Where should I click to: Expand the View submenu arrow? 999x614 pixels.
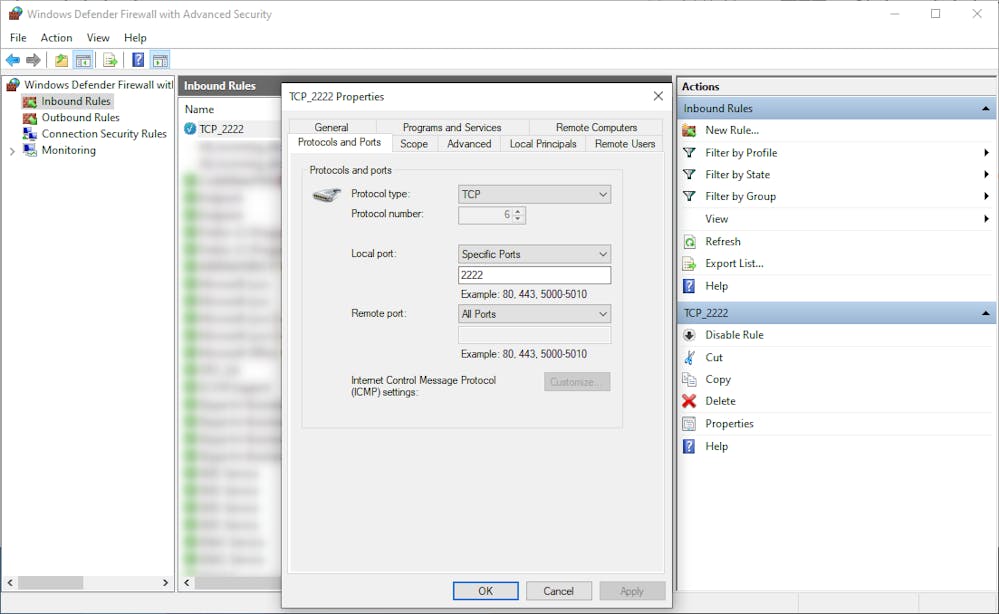pyautogui.click(x=986, y=219)
